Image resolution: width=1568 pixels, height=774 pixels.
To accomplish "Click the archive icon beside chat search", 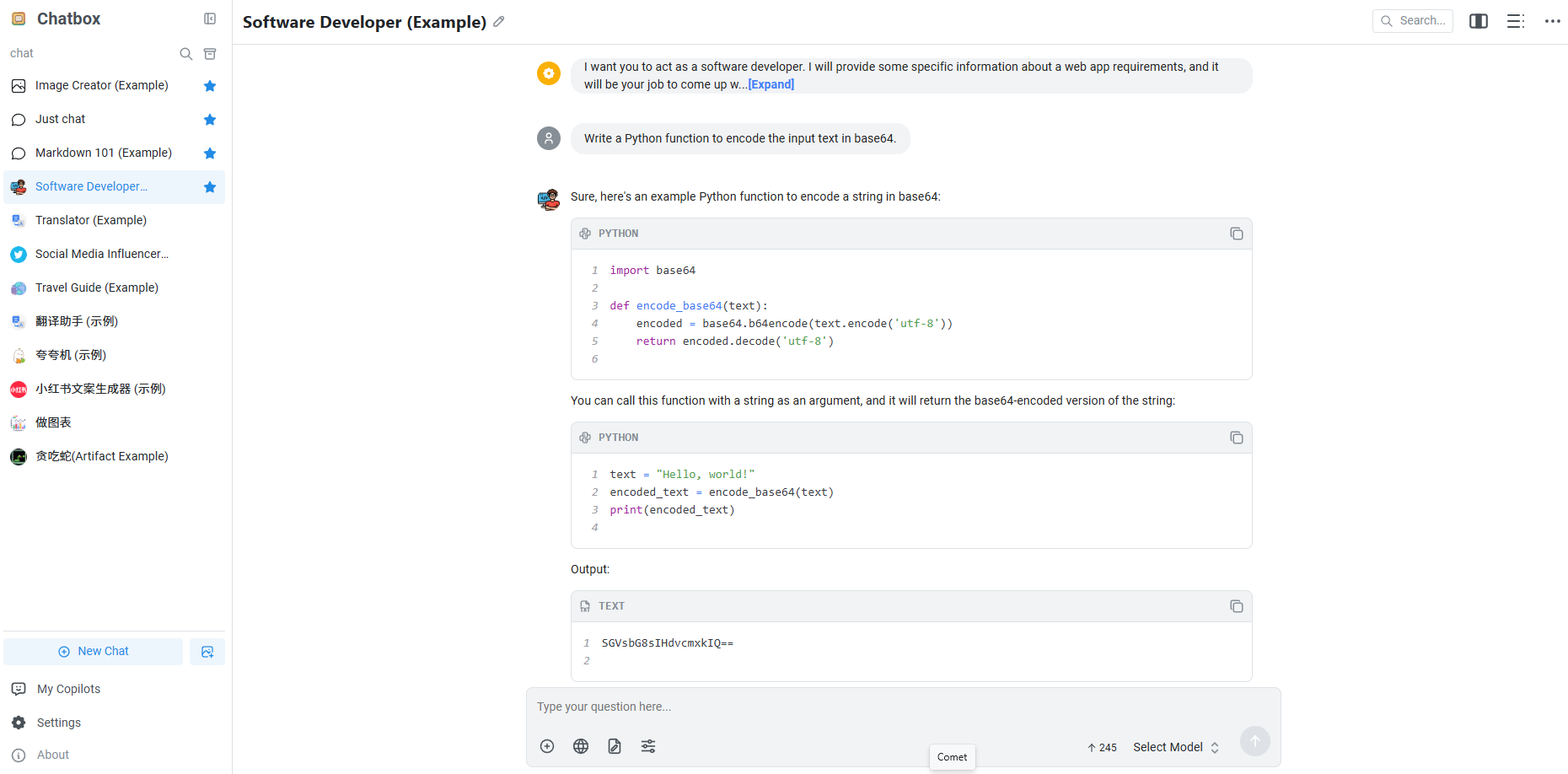I will click(x=210, y=54).
